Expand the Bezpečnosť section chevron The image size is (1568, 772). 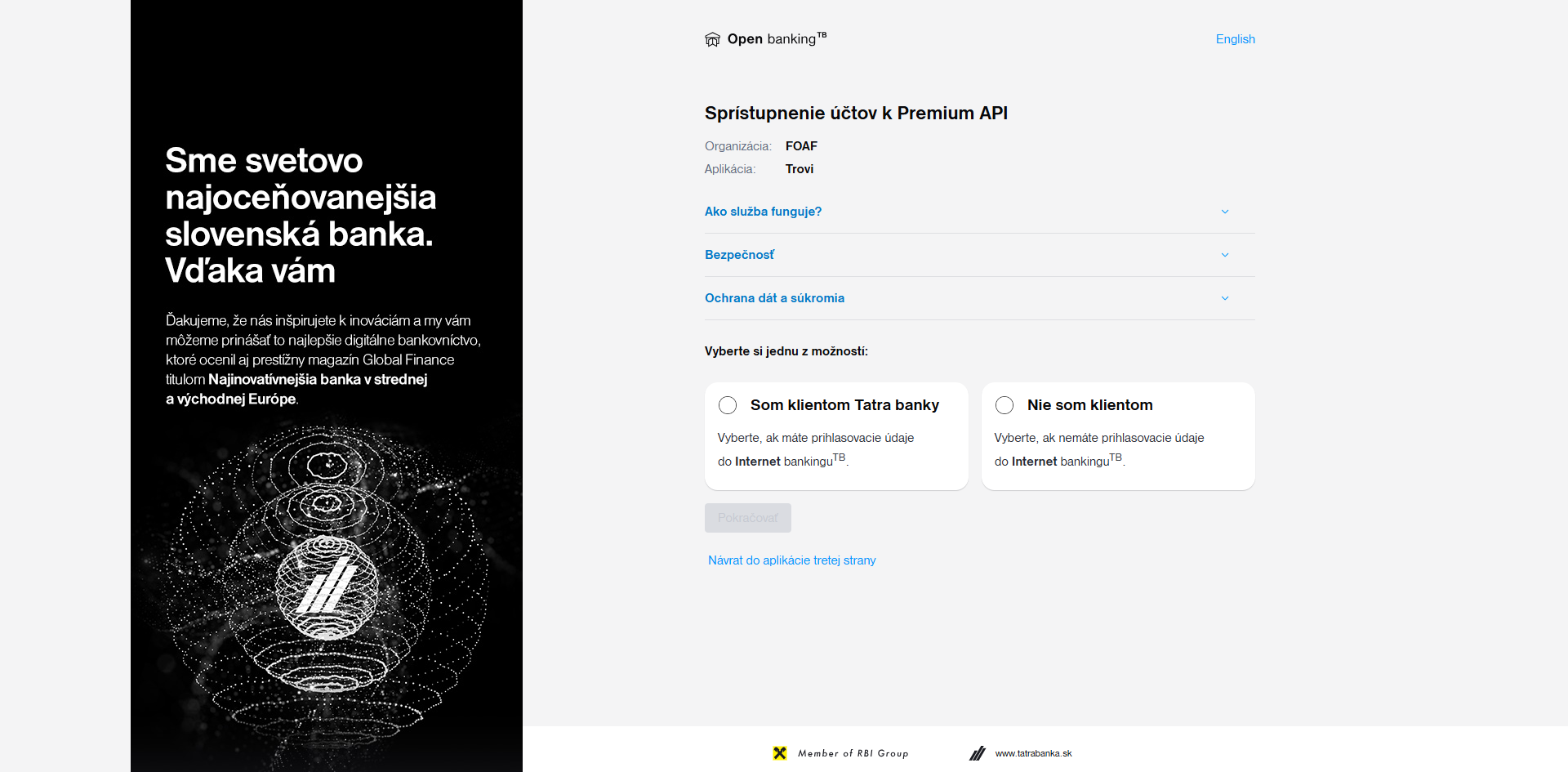[x=1225, y=255]
